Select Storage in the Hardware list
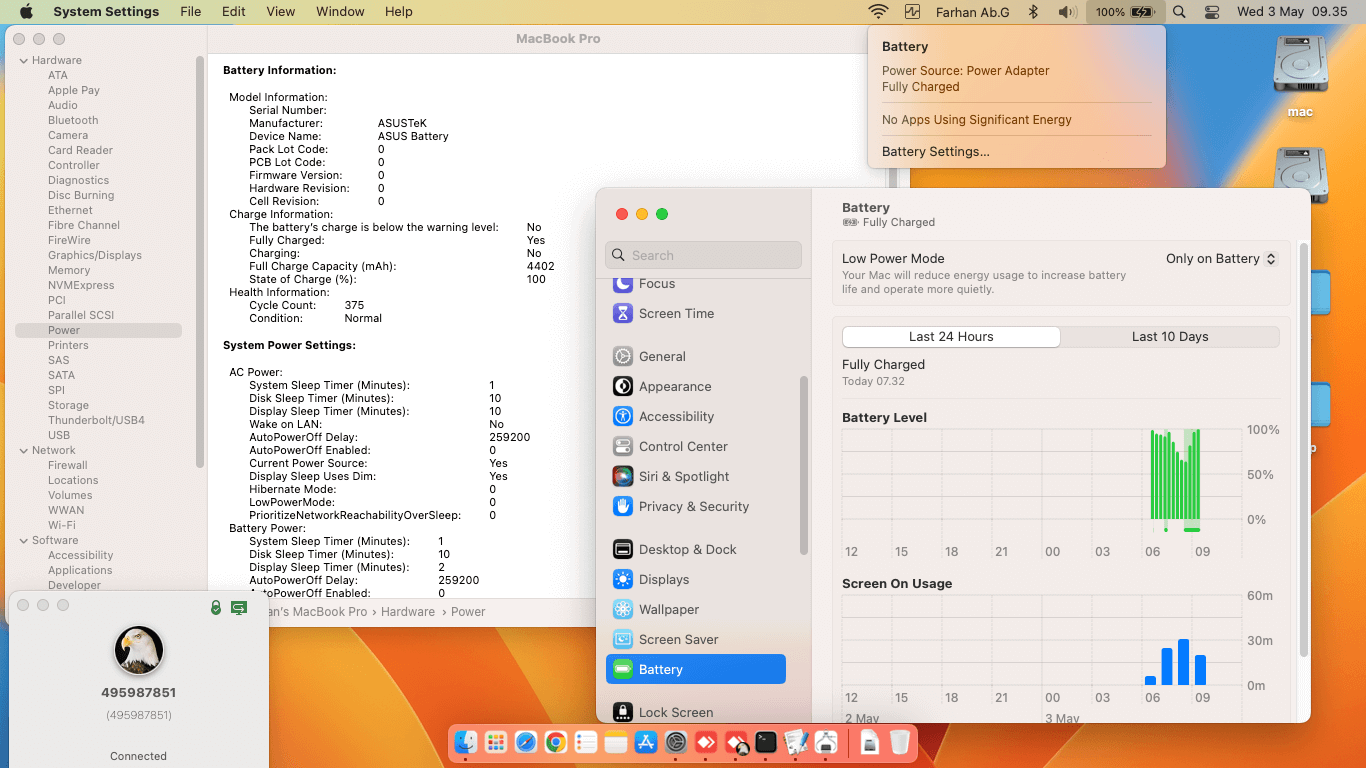 68,406
